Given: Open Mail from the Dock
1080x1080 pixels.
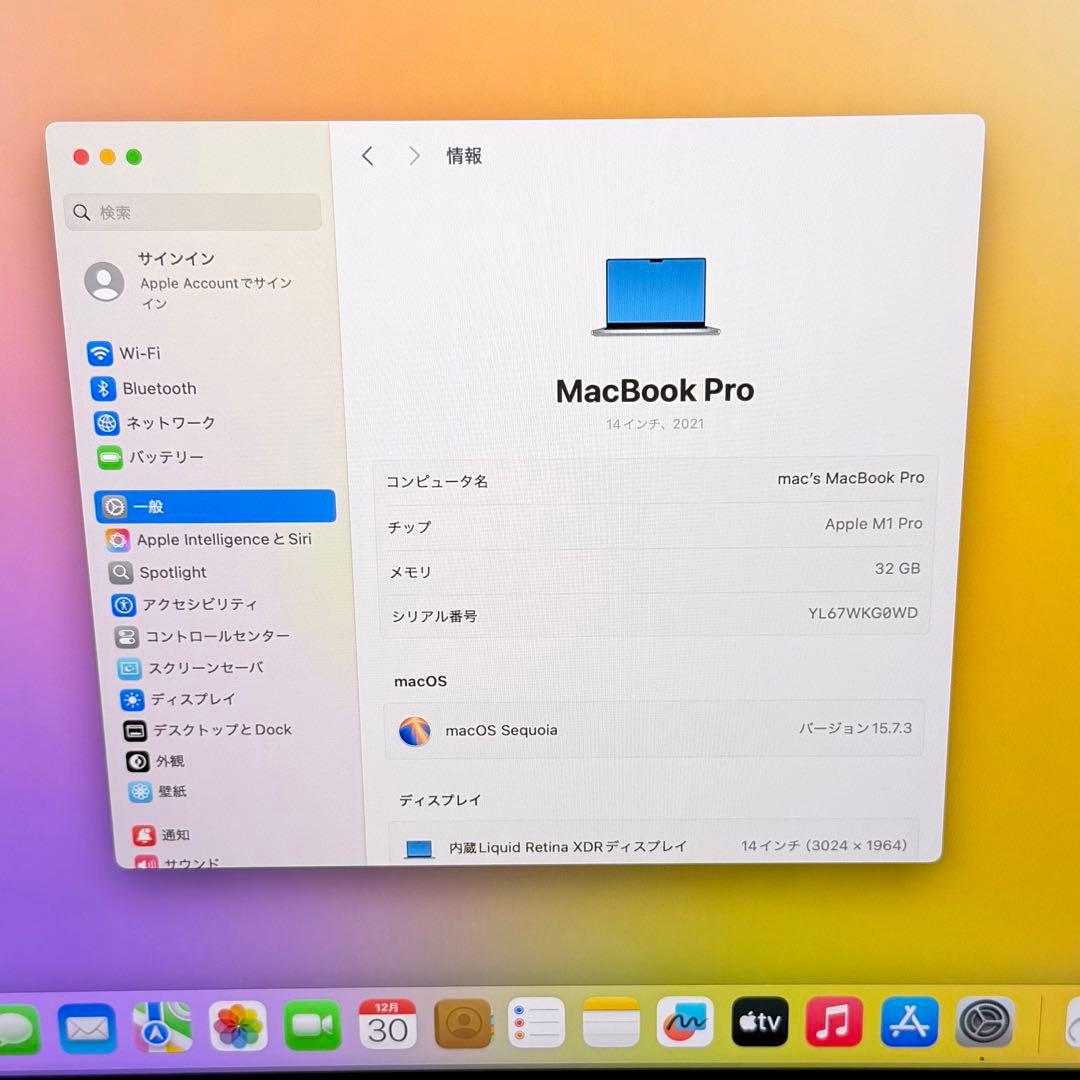Looking at the screenshot, I should click(x=87, y=1028).
